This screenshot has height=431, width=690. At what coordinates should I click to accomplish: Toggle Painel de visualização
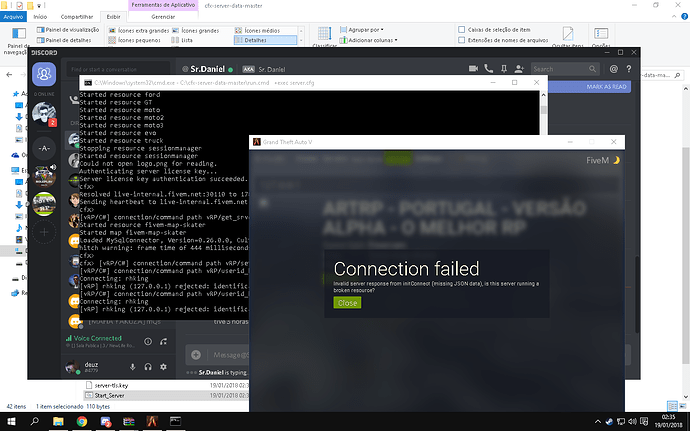(68, 30)
